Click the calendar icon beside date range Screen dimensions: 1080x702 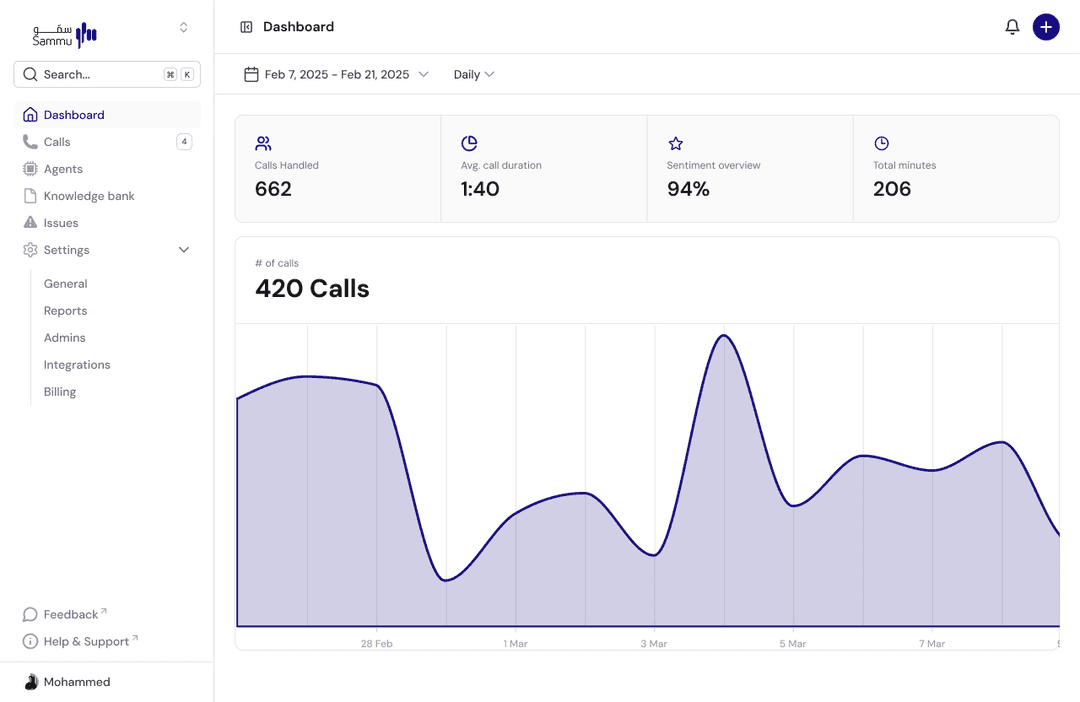(251, 74)
